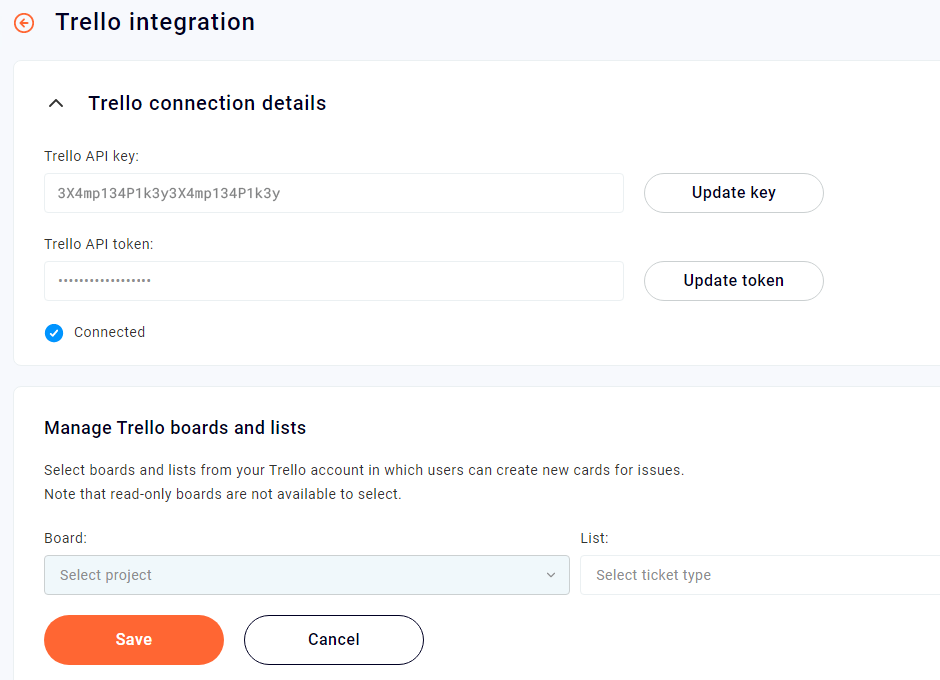The image size is (940, 680).
Task: Click the 'Select boards and lists' description line
Action: coord(364,470)
